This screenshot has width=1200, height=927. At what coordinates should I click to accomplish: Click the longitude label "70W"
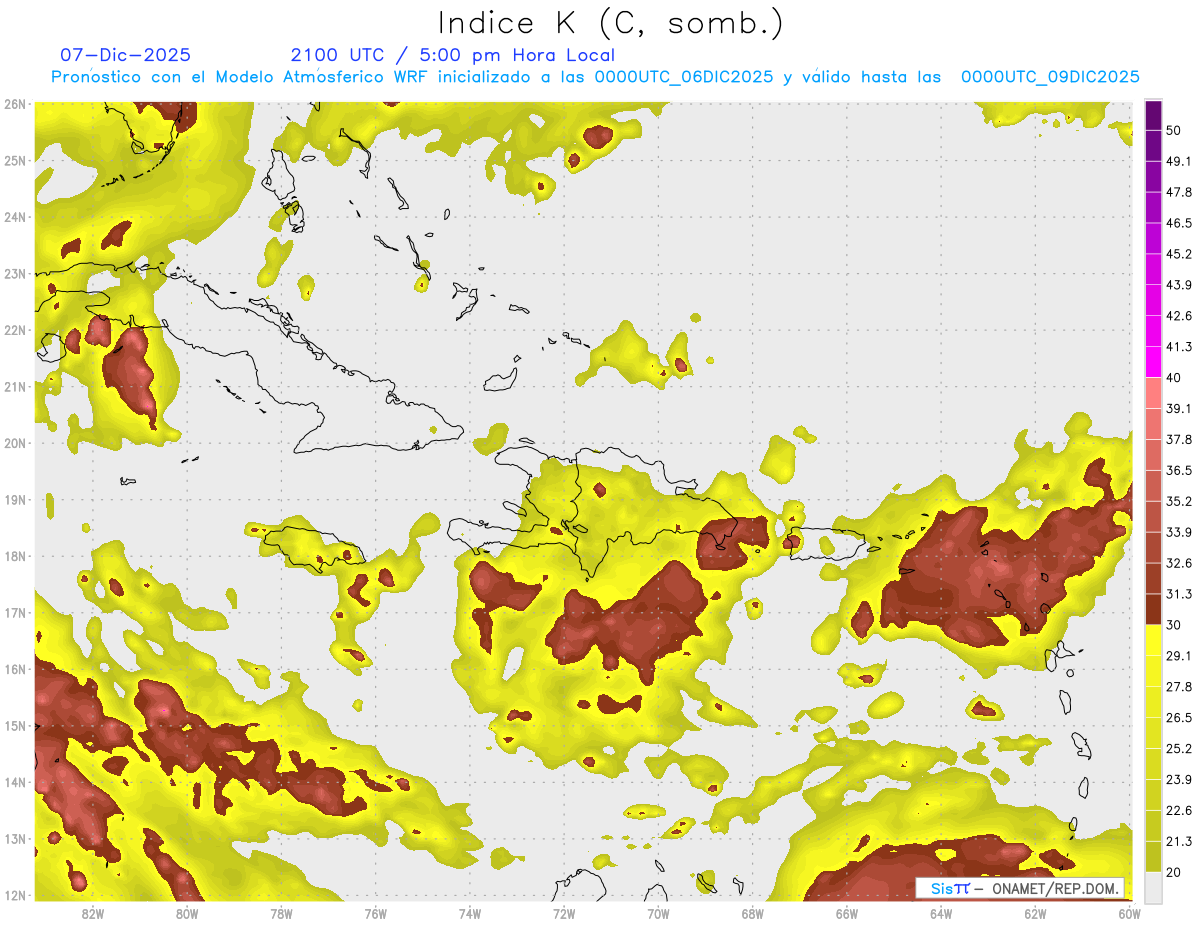658,913
